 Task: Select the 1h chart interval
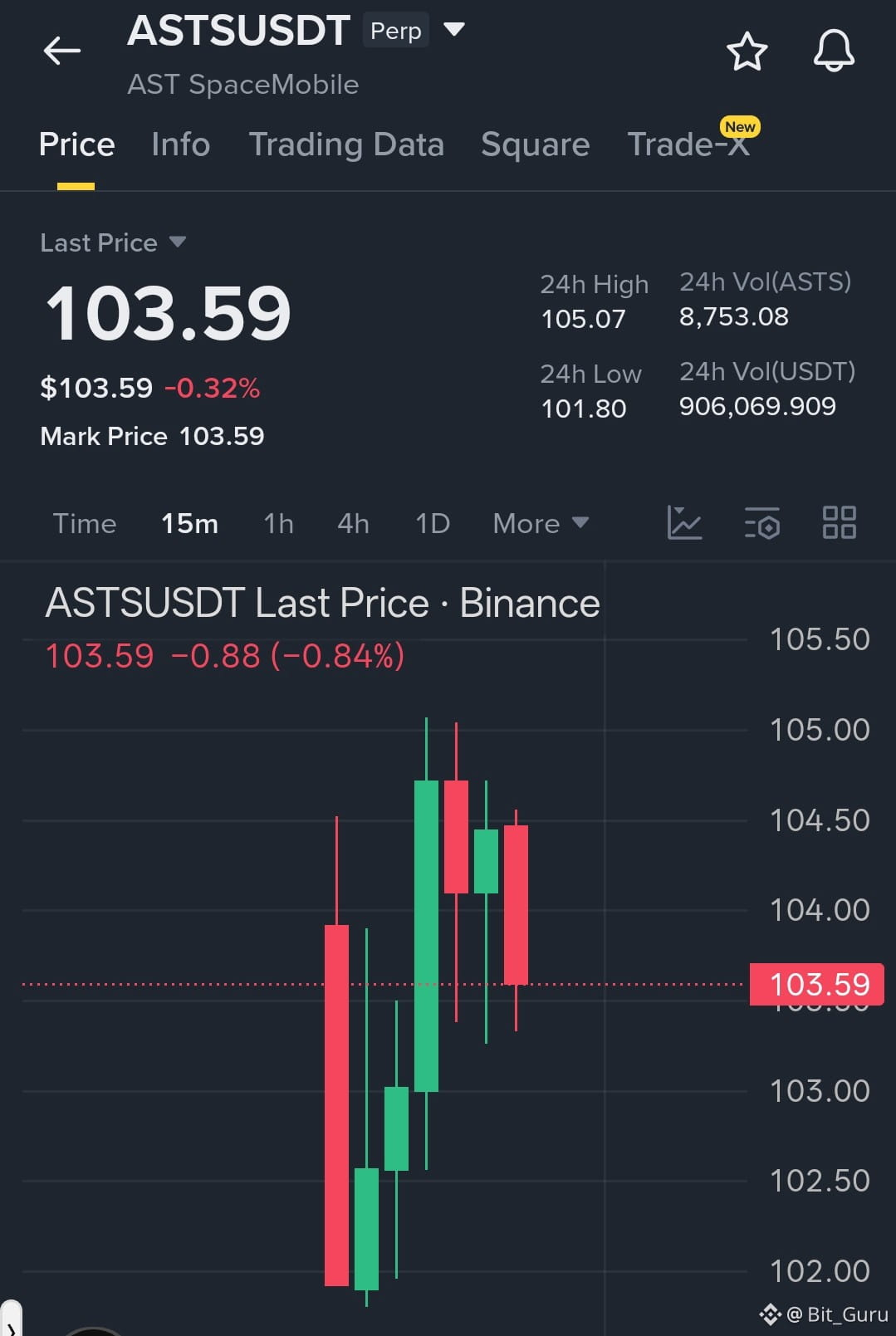pos(278,523)
